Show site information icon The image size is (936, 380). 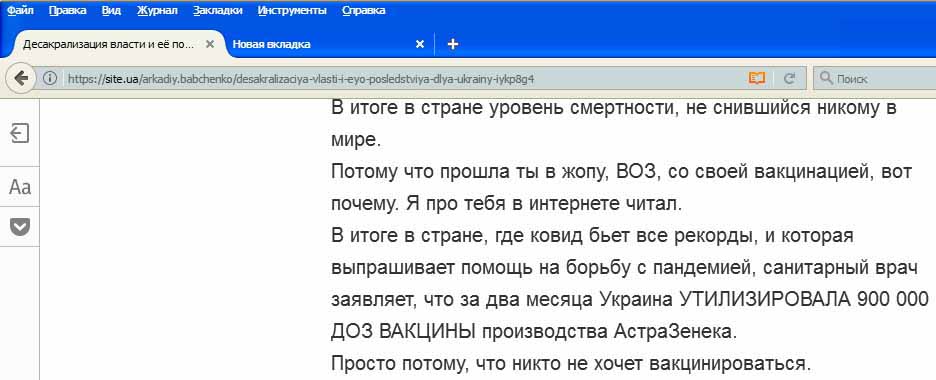pyautogui.click(x=50, y=78)
